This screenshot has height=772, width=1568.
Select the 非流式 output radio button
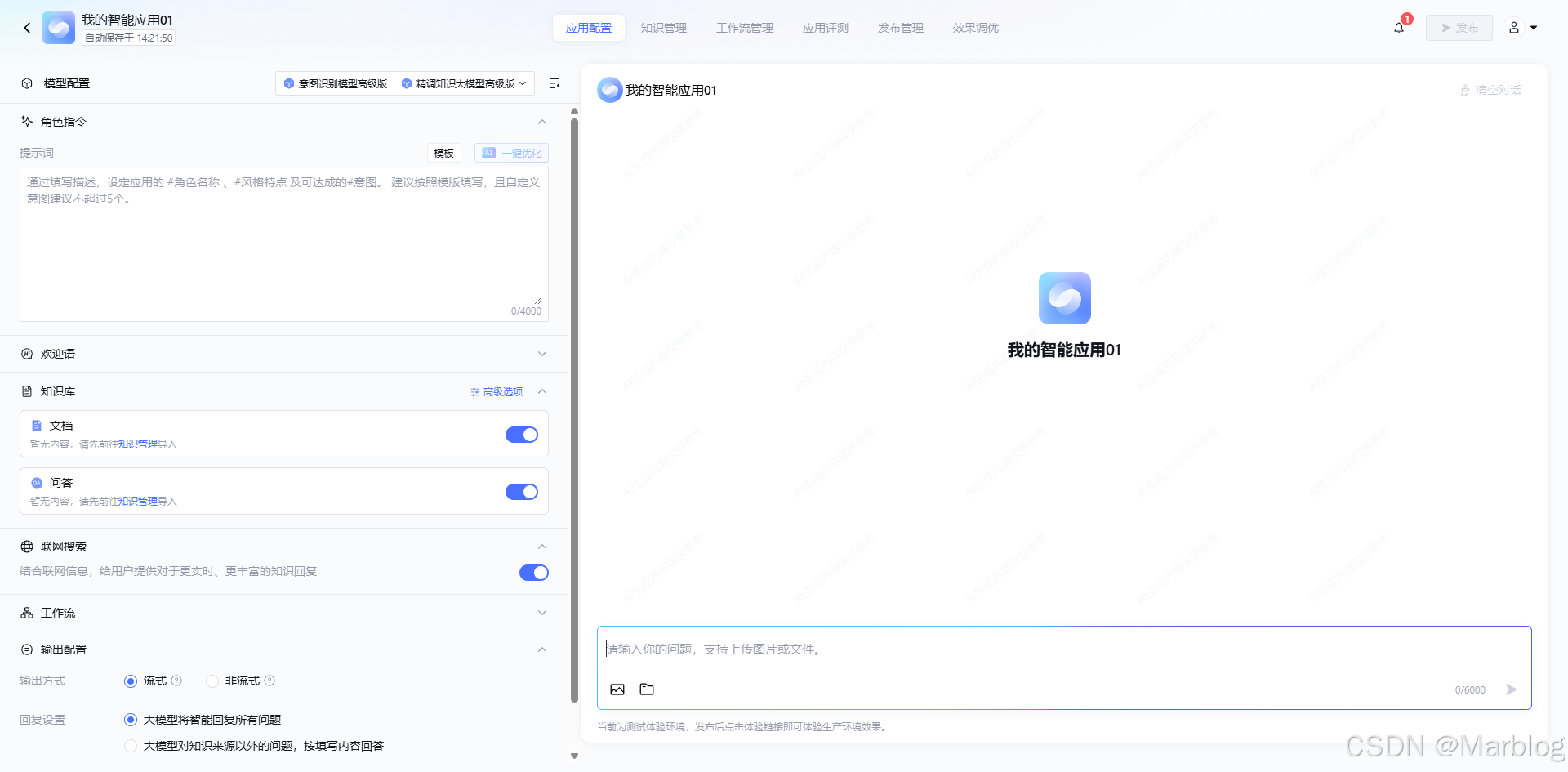click(212, 681)
